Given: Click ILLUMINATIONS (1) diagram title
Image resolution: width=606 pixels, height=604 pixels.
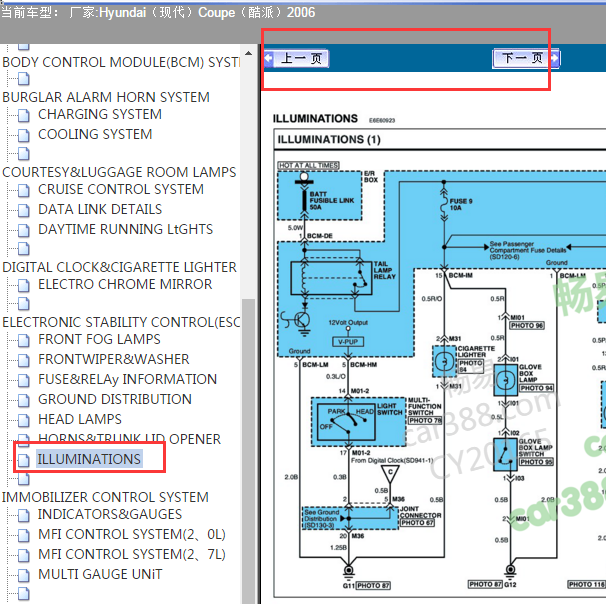Looking at the screenshot, I should tap(329, 139).
